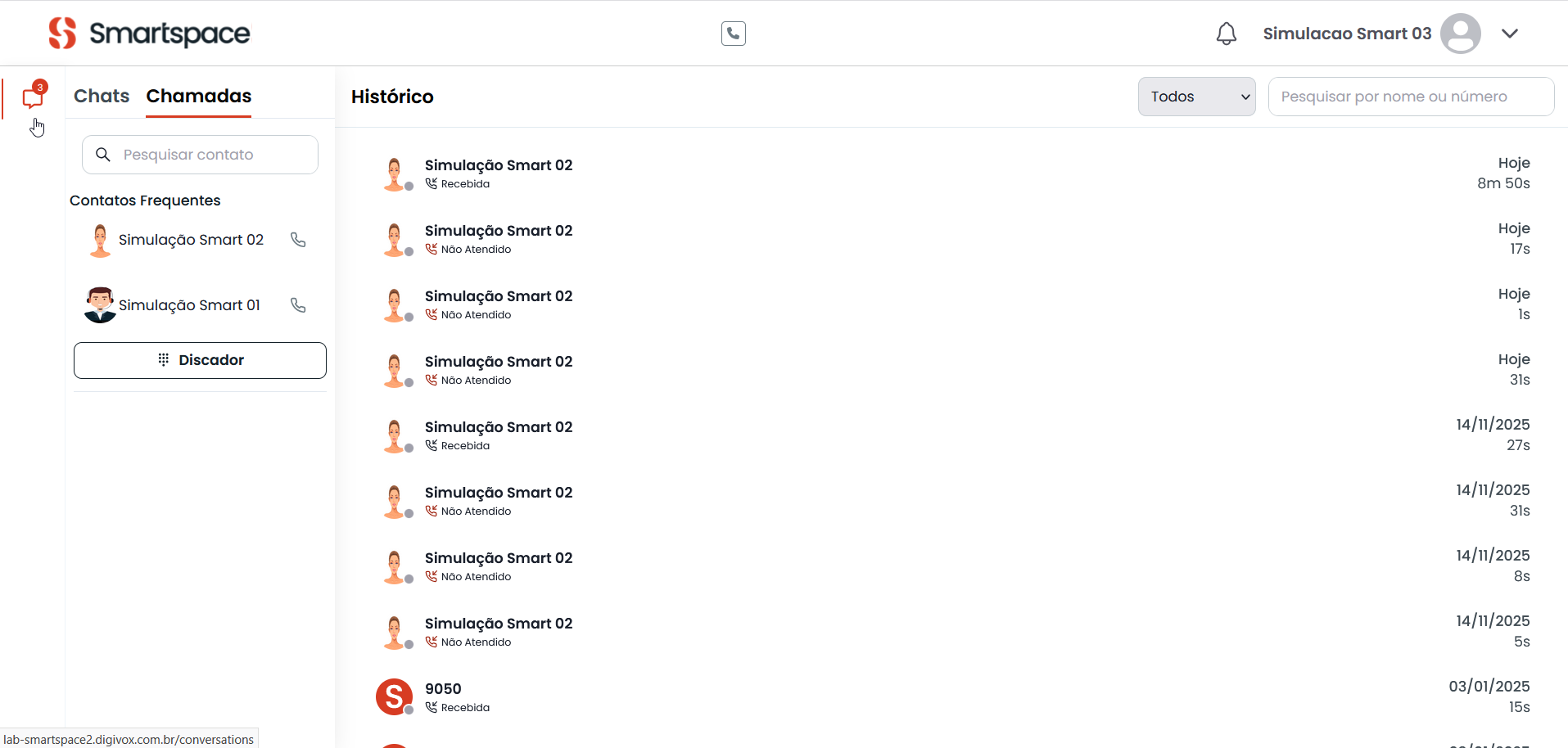Click the Smartspace logo
The height and width of the screenshot is (748, 1568).
pyautogui.click(x=148, y=34)
